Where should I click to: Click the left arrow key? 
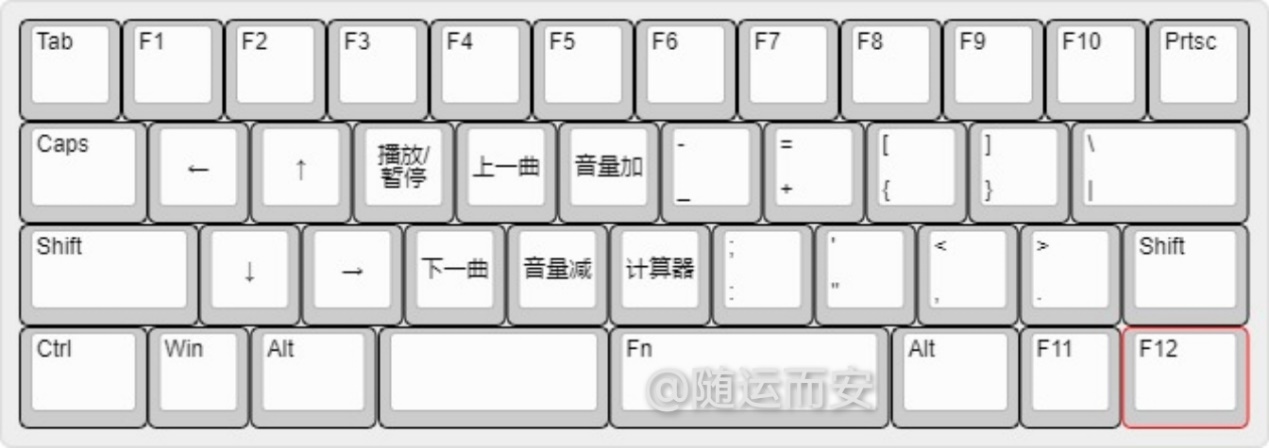[x=198, y=172]
